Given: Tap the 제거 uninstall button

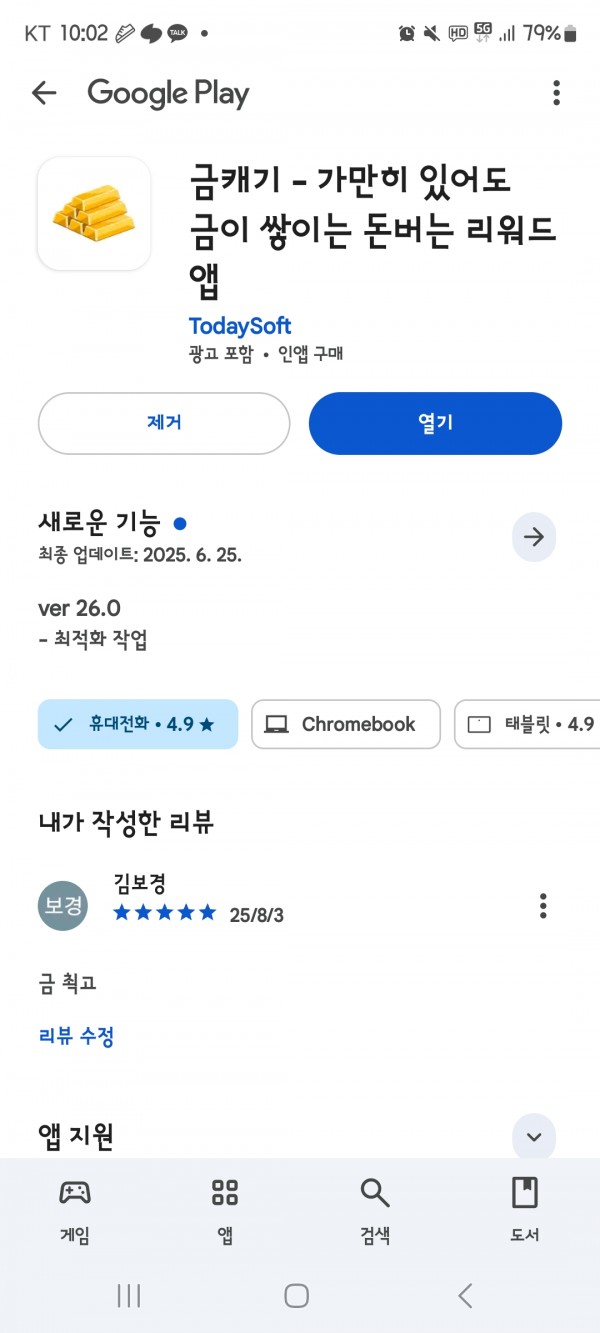Looking at the screenshot, I should click(164, 423).
